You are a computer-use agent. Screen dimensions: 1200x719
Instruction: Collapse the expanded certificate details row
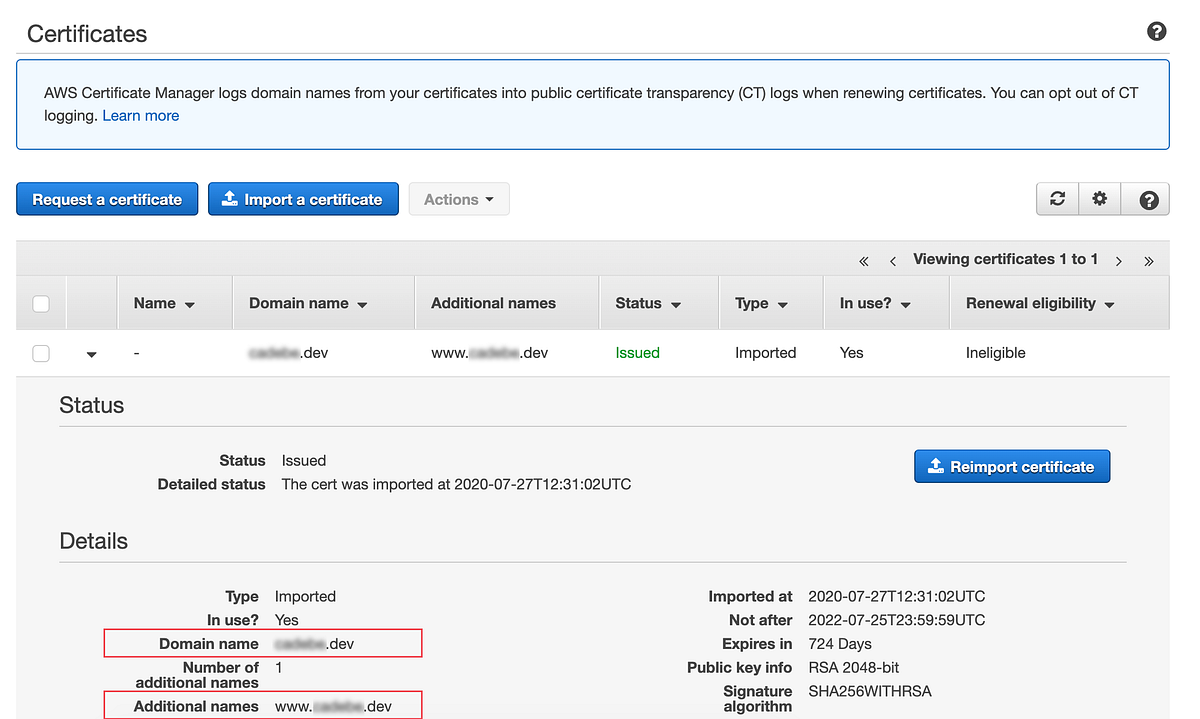(91, 353)
